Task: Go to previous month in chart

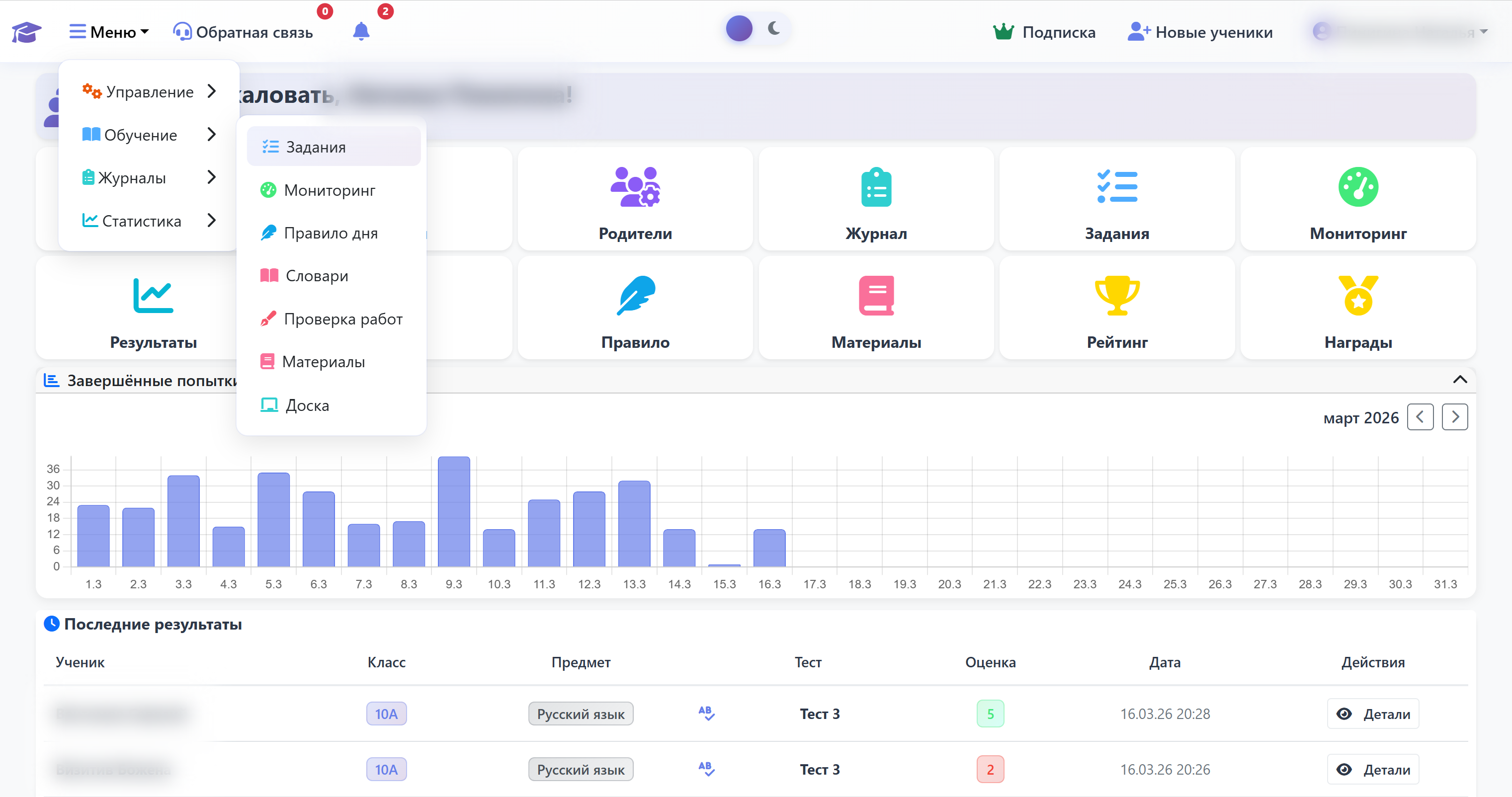Action: tap(1420, 417)
